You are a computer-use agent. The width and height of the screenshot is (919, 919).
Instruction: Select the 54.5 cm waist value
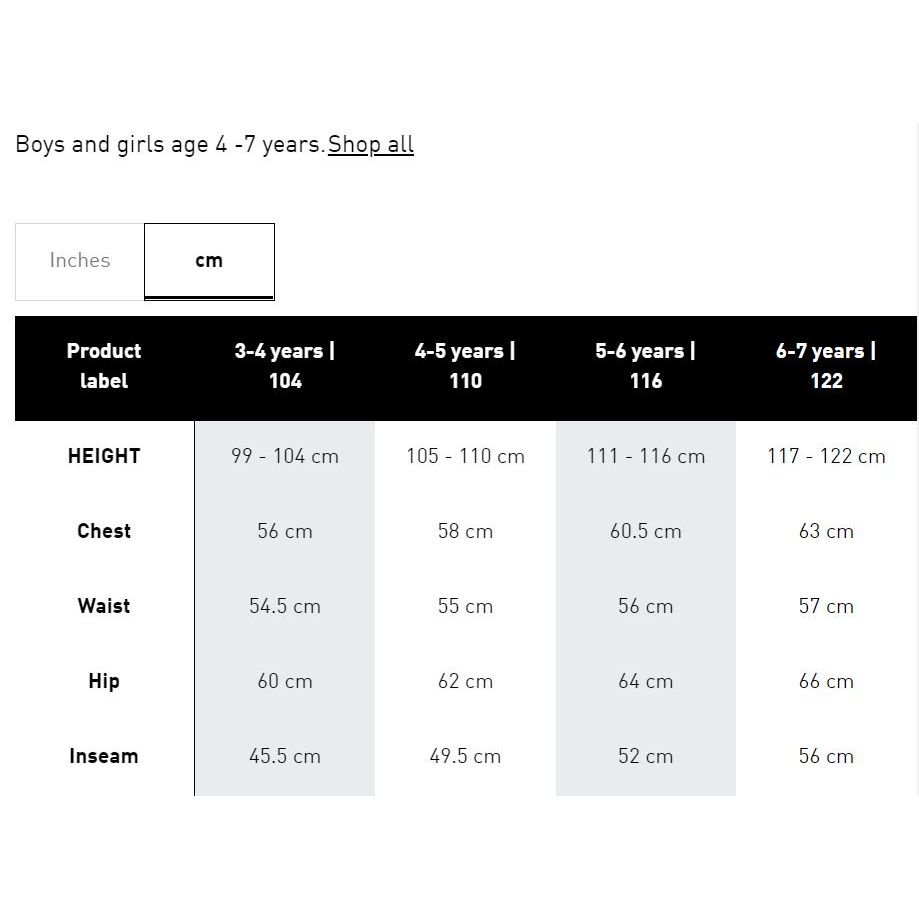285,606
